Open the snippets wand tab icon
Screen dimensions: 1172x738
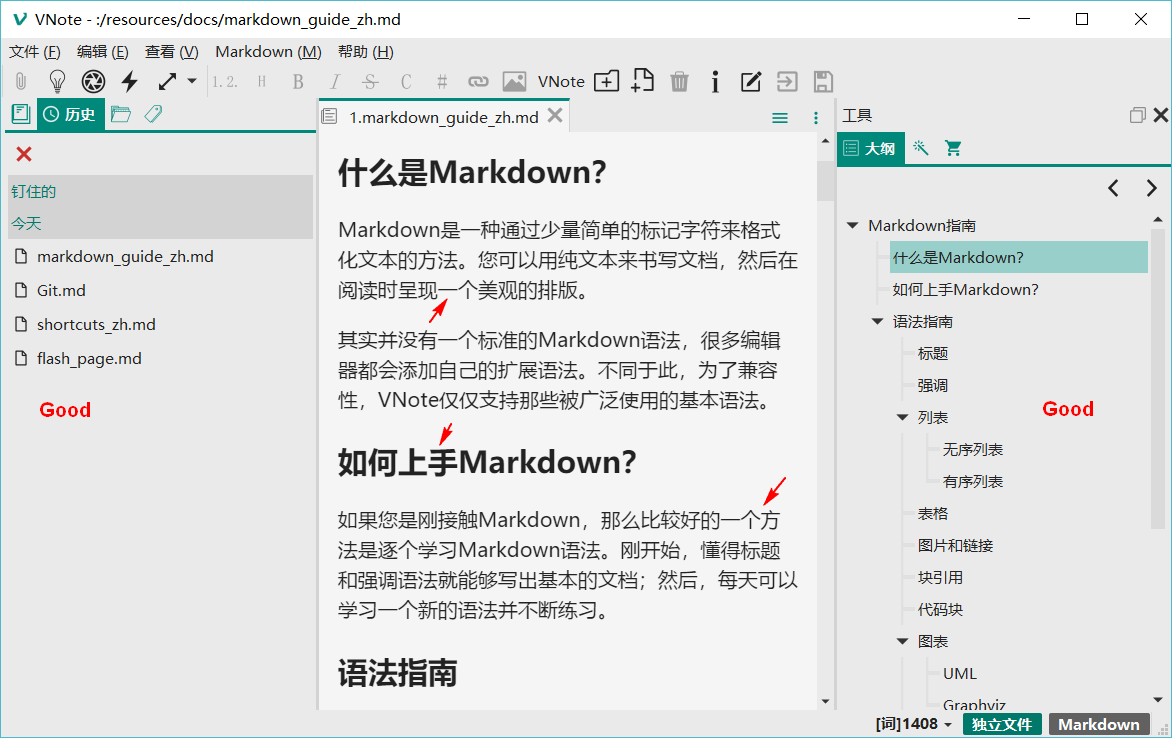[x=920, y=148]
